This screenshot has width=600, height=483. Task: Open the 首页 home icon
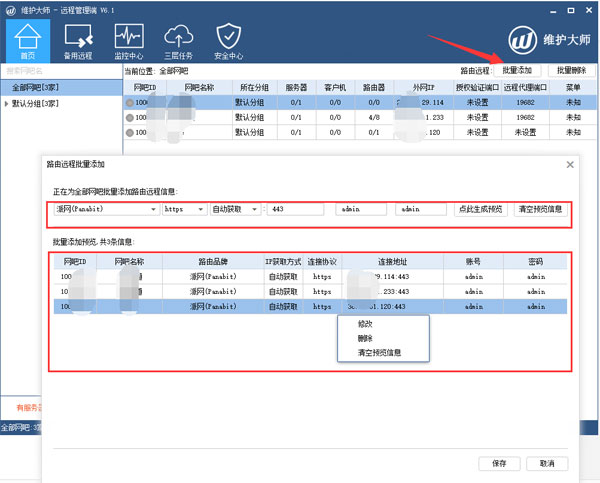28,41
